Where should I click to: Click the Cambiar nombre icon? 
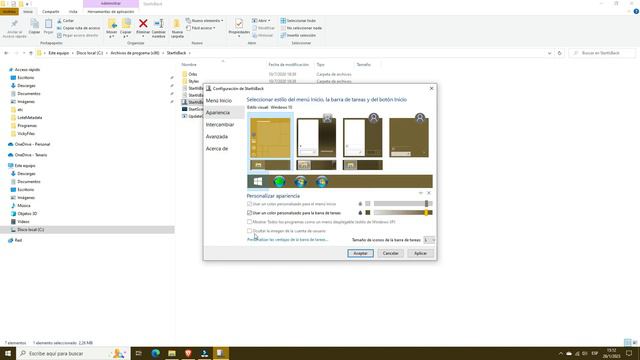click(159, 24)
